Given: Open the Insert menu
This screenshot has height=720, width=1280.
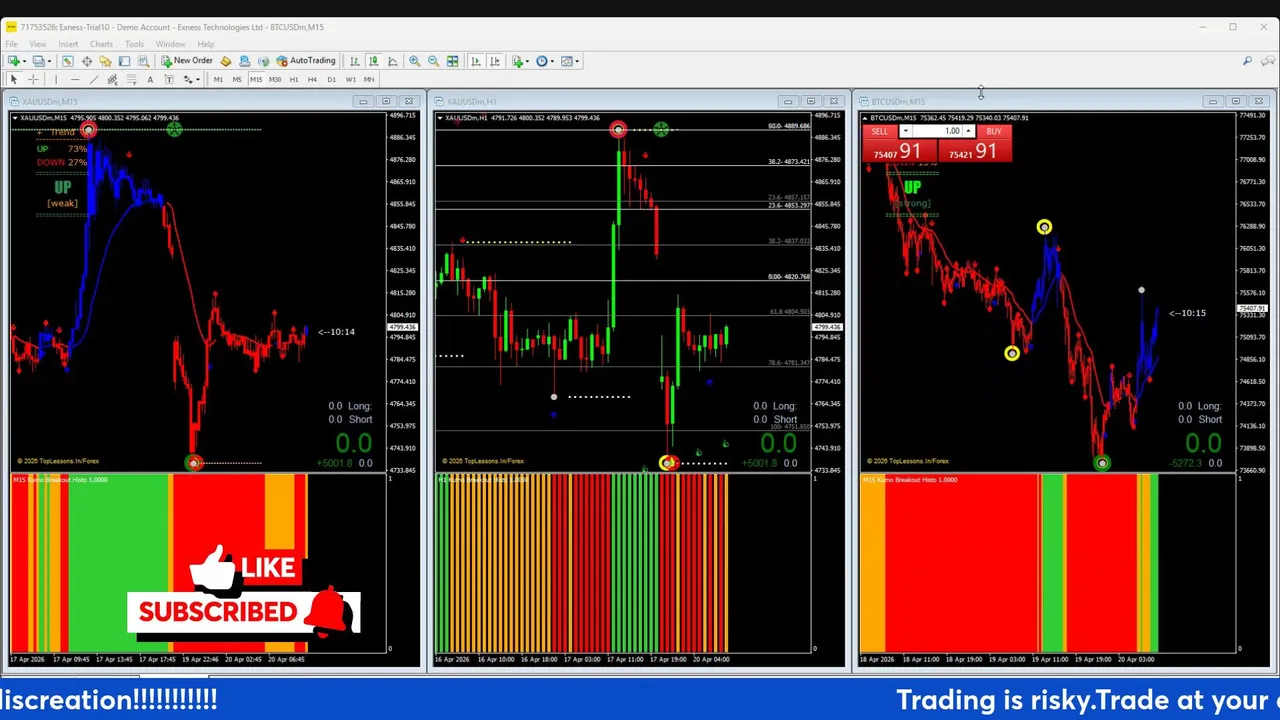Looking at the screenshot, I should click(68, 44).
